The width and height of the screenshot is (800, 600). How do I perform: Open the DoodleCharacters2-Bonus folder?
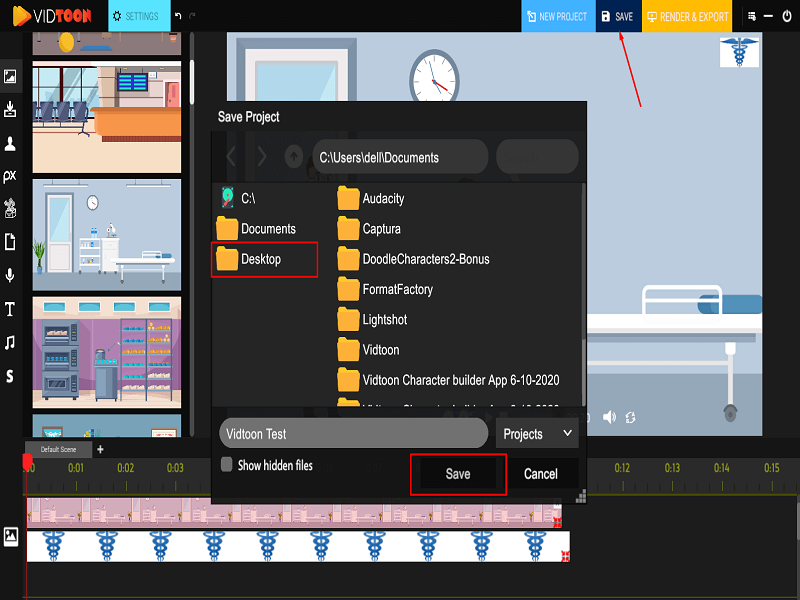tap(413, 259)
